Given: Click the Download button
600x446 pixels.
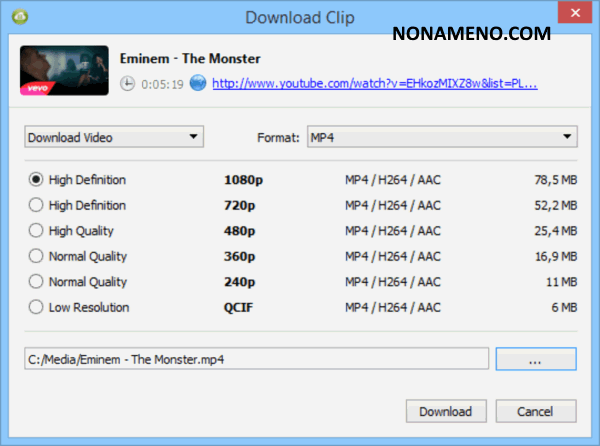Looking at the screenshot, I should point(446,411).
